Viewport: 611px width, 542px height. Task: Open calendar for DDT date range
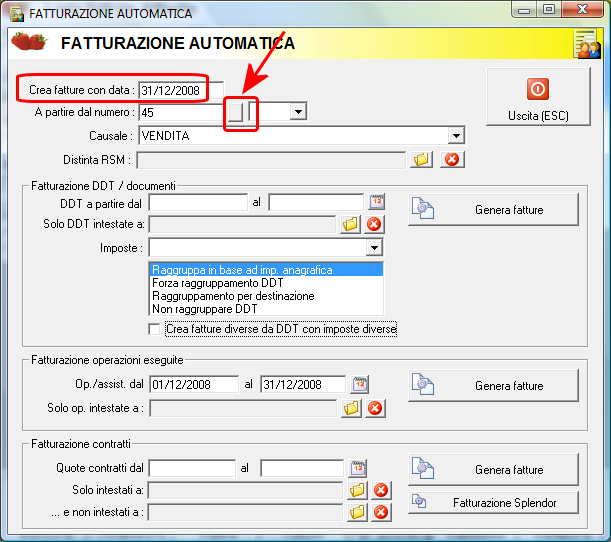pos(376,202)
